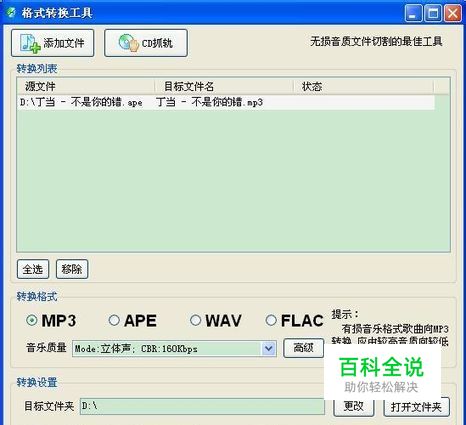The width and height of the screenshot is (466, 425).
Task: Click the 目标文件名 column header
Action: click(x=224, y=87)
